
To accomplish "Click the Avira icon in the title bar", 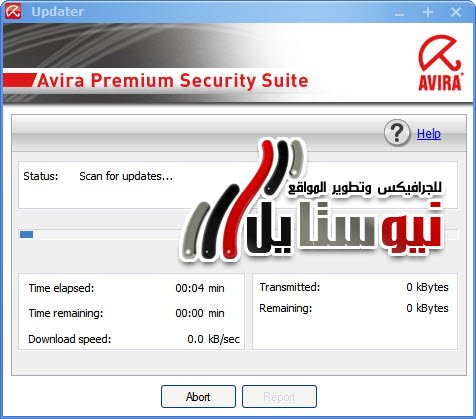I will (13, 11).
